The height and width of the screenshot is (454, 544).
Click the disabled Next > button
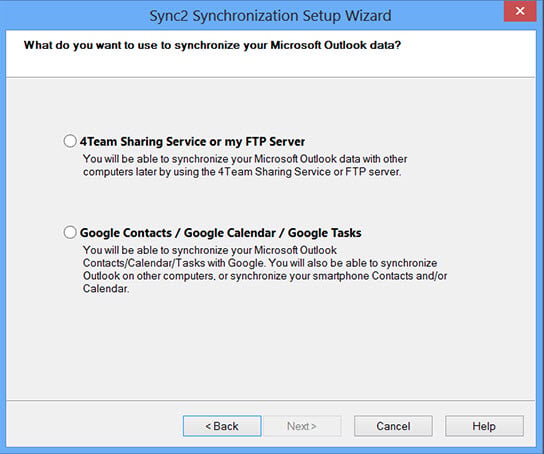pos(302,426)
